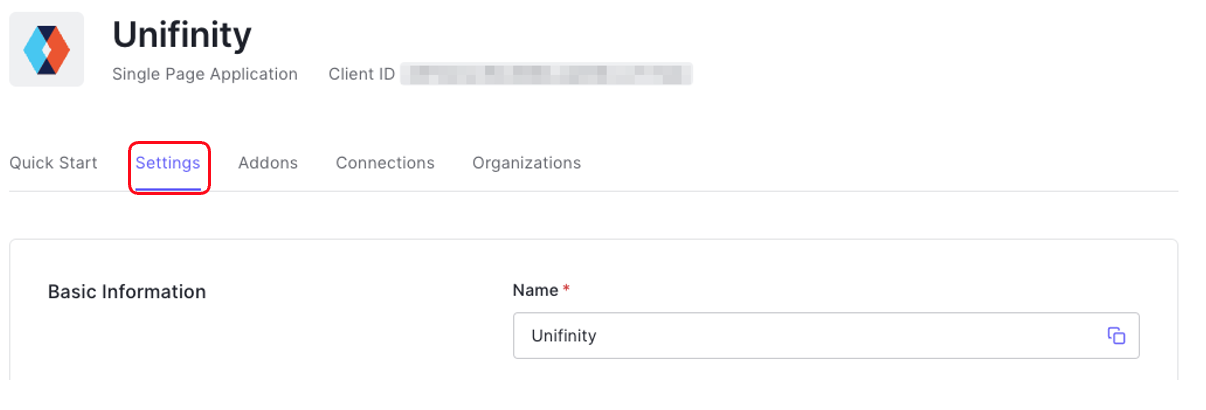Click the Unifinity application logo icon
Viewport: 1206px width, 410px height.
pyautogui.click(x=47, y=49)
